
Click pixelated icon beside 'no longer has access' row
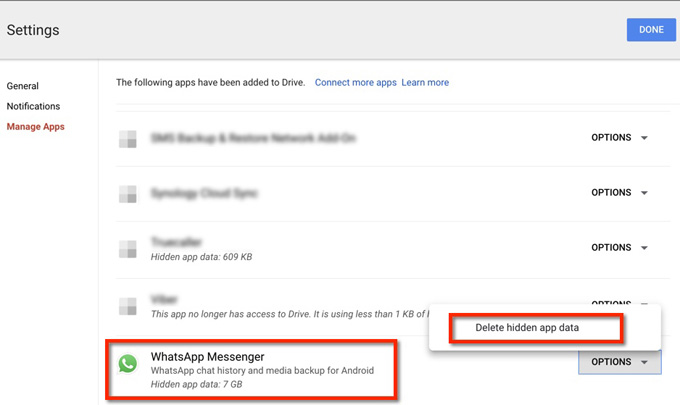click(x=128, y=306)
